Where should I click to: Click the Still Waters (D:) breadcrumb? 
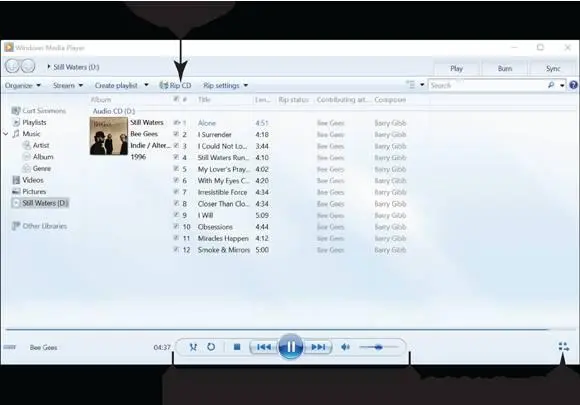pyautogui.click(x=76, y=67)
